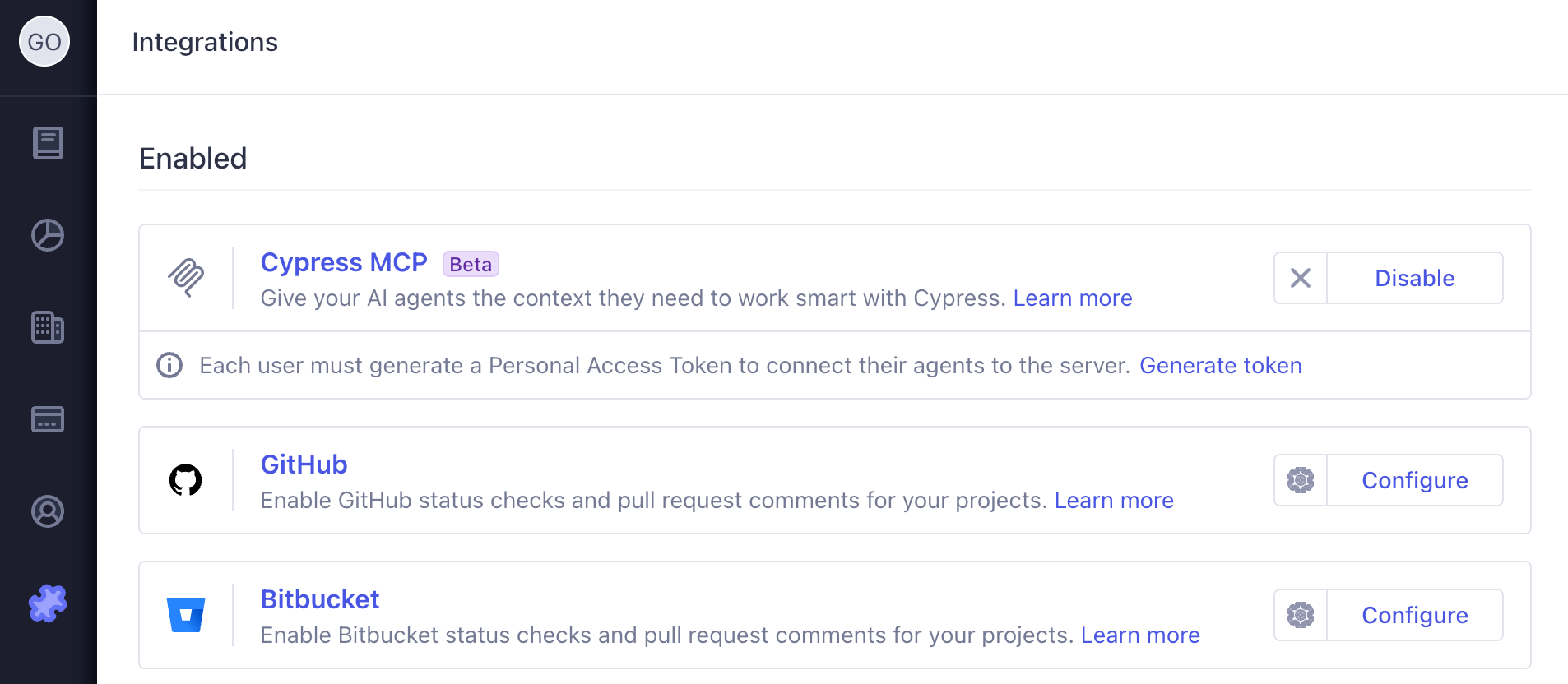Open the analytics pie chart icon
1568x684 pixels.
(48, 235)
